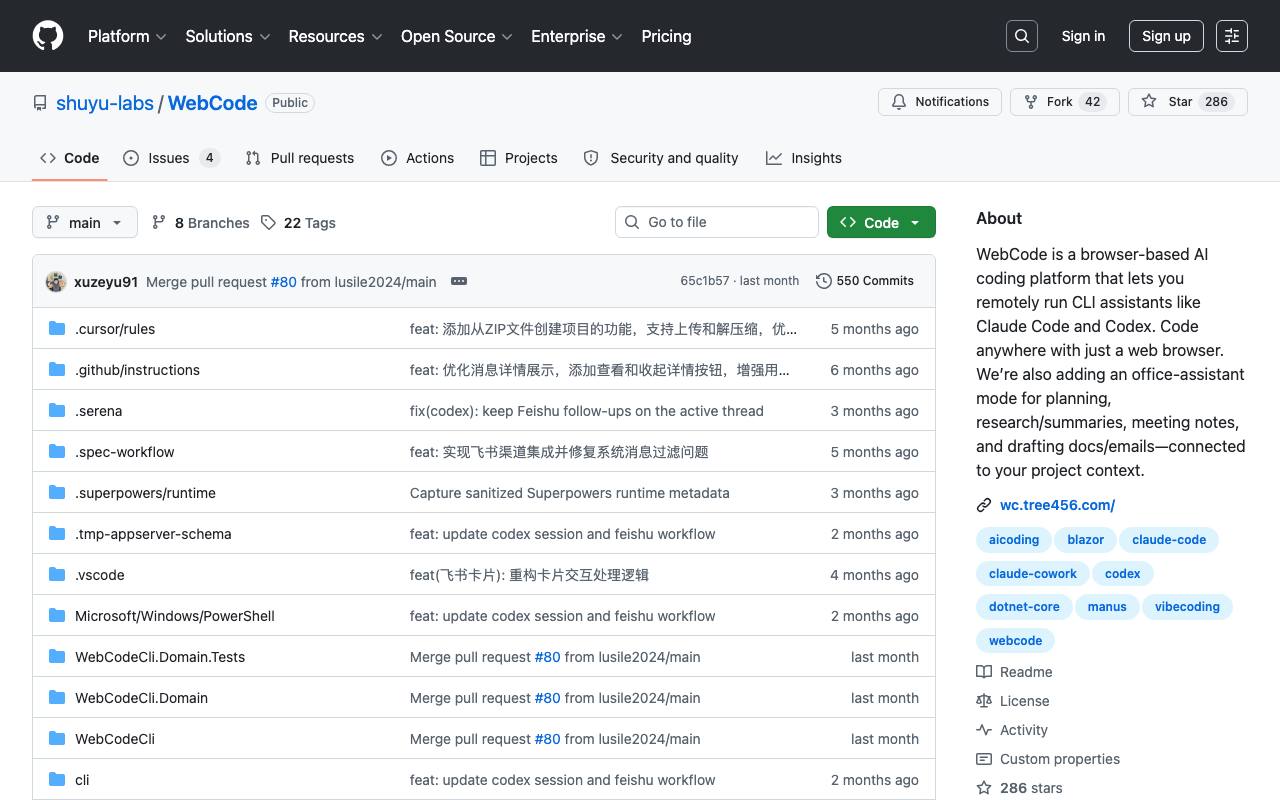Click the Readme book icon
1280x800 pixels.
click(984, 672)
